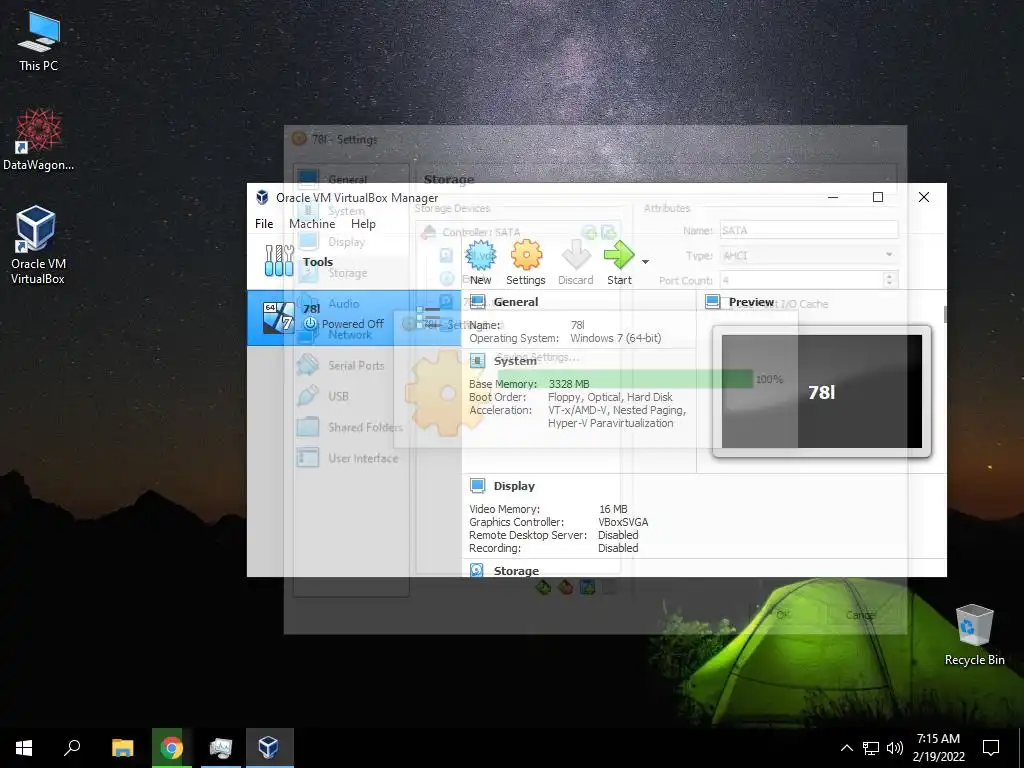Click the Storage section header in details
The image size is (1024, 768).
click(516, 571)
